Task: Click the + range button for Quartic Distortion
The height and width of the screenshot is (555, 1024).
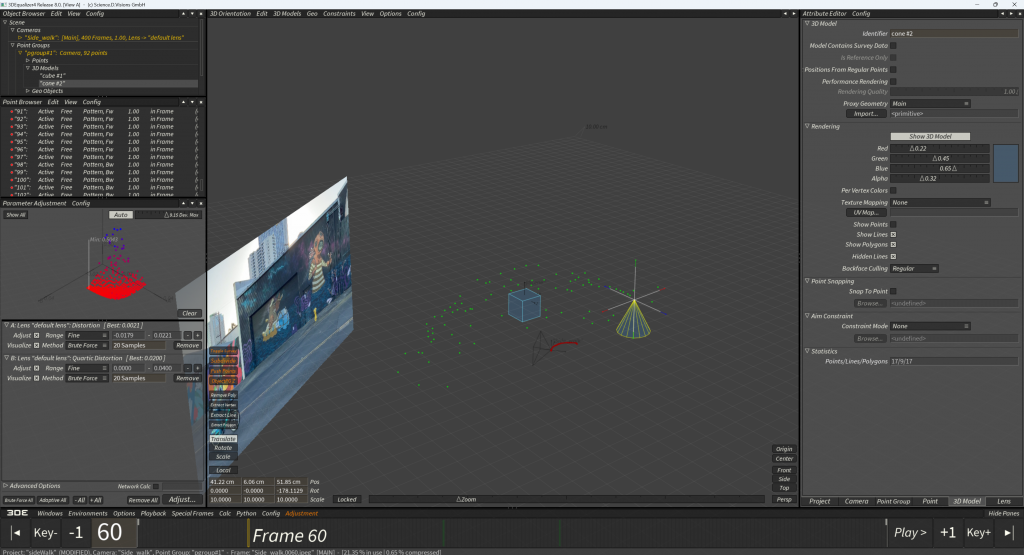Action: tap(197, 368)
